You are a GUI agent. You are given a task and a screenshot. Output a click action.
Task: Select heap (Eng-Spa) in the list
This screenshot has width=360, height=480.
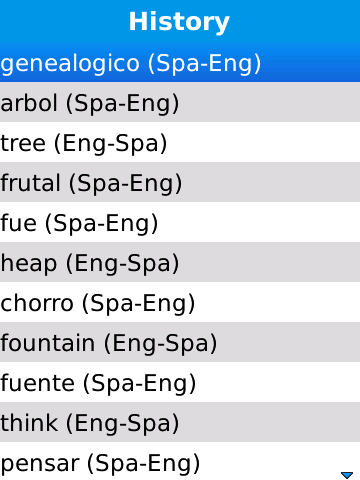[x=180, y=262]
